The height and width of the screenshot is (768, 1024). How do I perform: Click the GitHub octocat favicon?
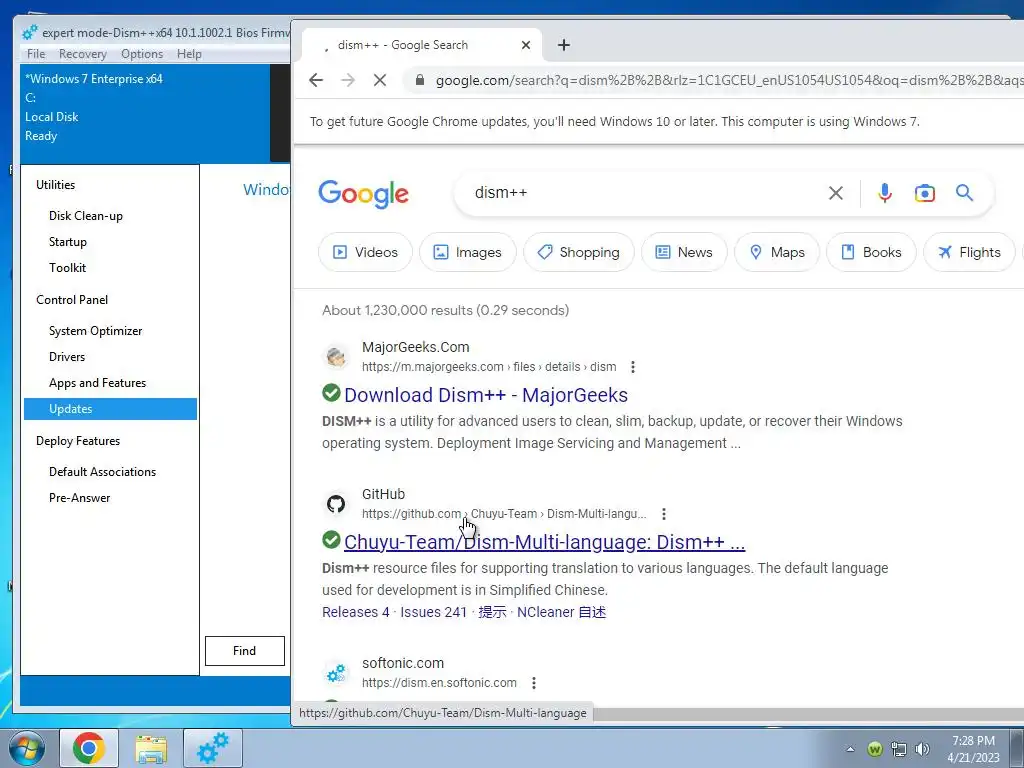click(x=336, y=504)
